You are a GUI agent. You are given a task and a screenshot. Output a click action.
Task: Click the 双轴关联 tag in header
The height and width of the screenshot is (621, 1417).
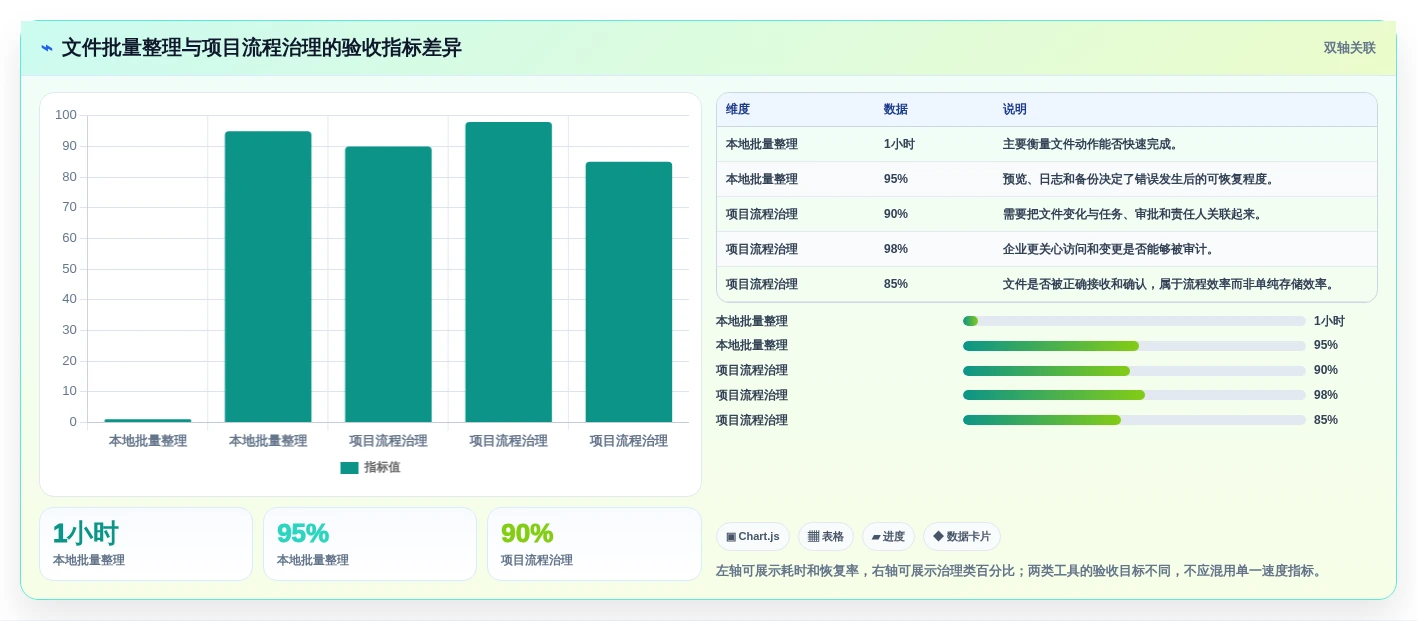[x=1349, y=48]
